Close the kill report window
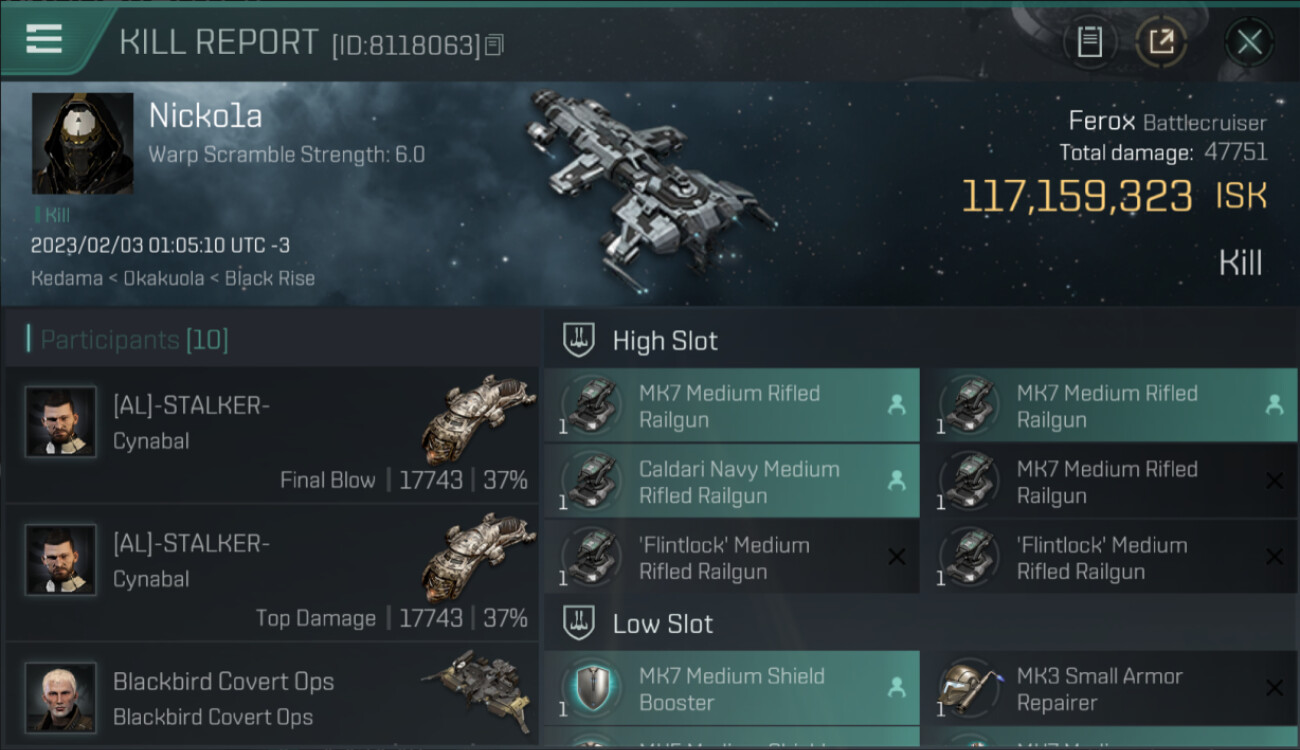This screenshot has width=1300, height=750. click(1248, 42)
